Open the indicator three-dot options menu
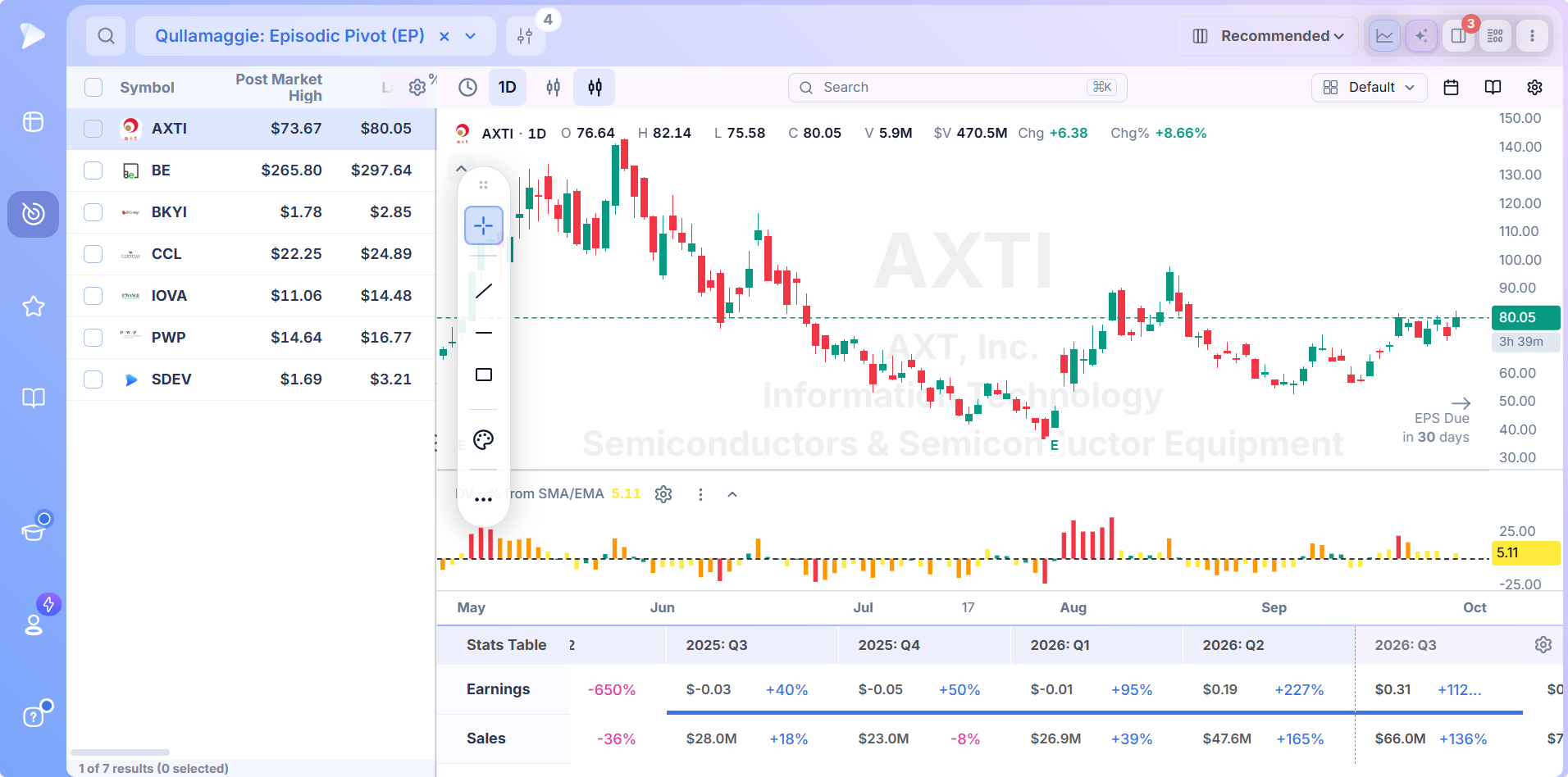Viewport: 1568px width, 777px height. [x=700, y=494]
